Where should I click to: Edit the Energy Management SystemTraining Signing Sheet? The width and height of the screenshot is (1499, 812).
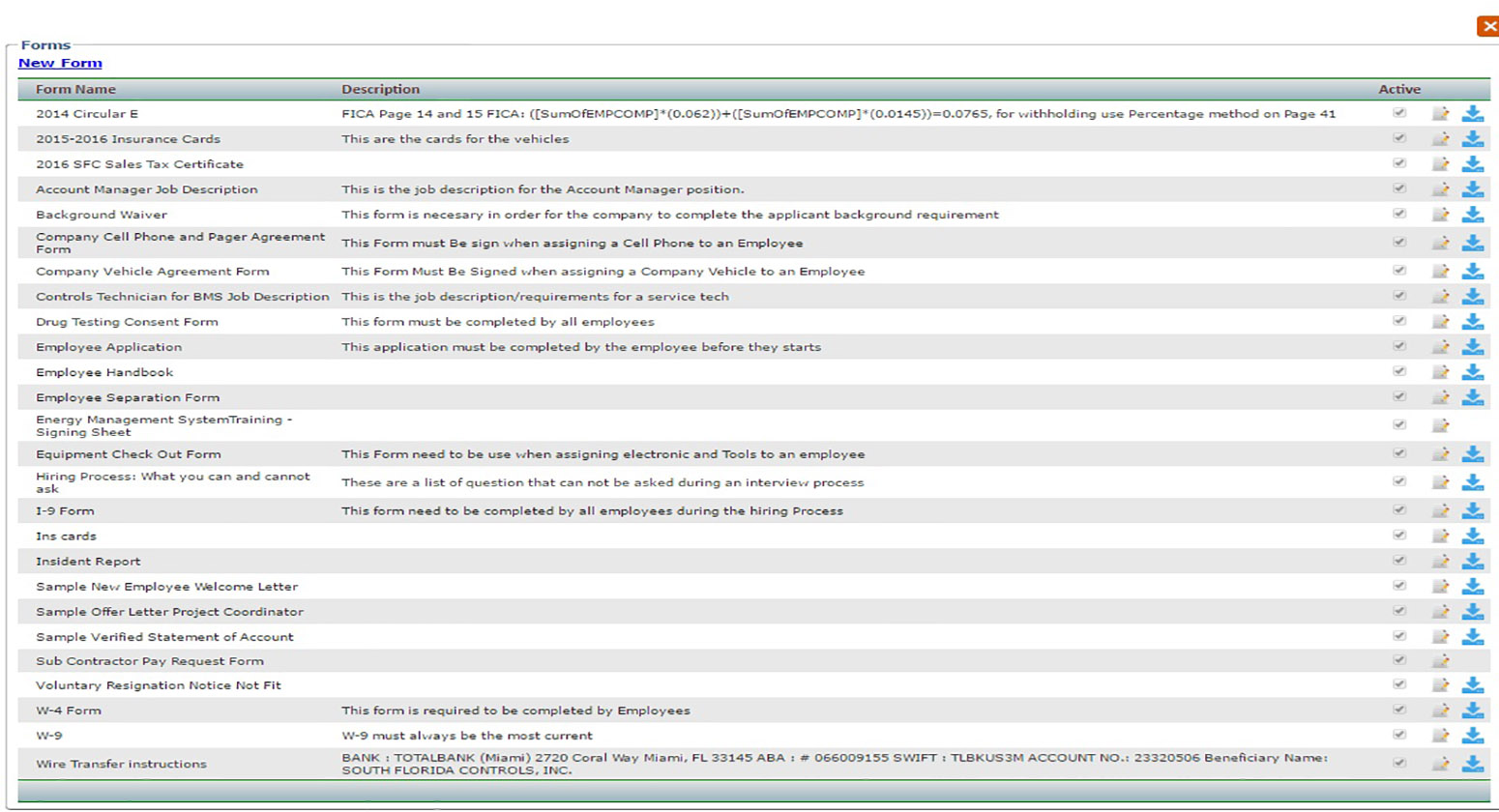pyautogui.click(x=1440, y=425)
